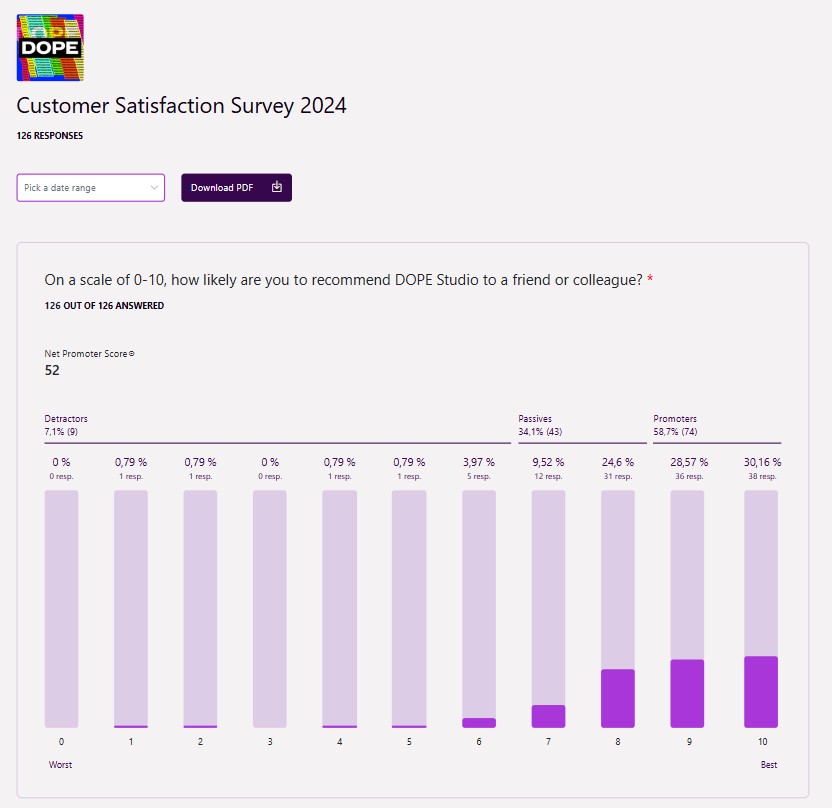Click the bar for score 5
Image resolution: width=832 pixels, height=808 pixels.
[409, 609]
